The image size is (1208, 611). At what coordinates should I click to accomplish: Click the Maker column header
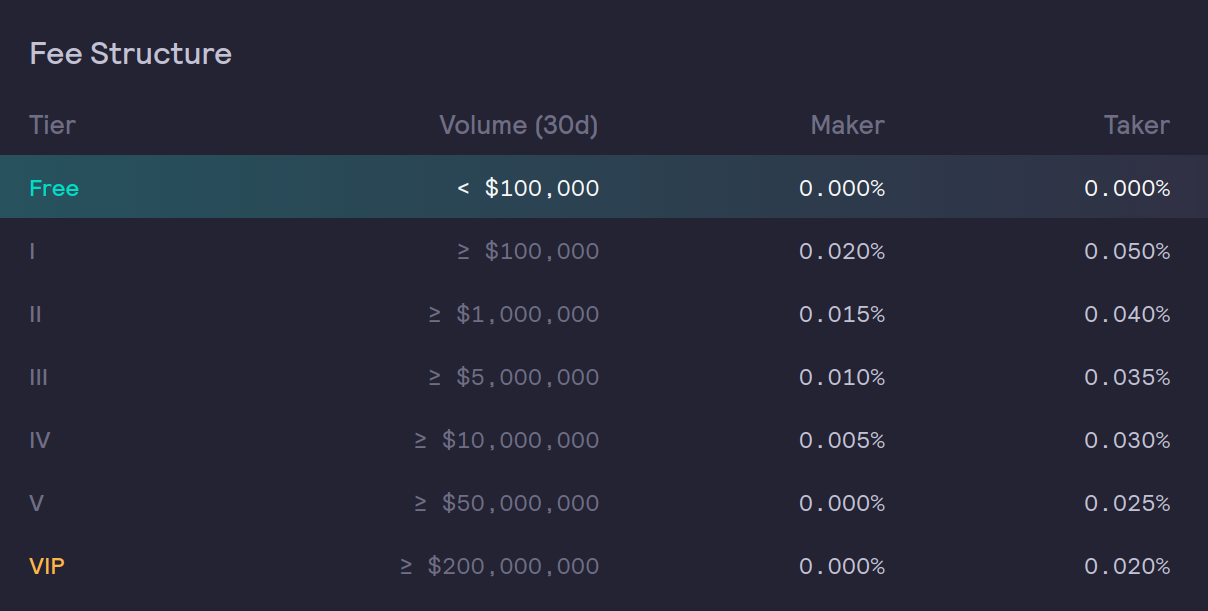coord(847,125)
